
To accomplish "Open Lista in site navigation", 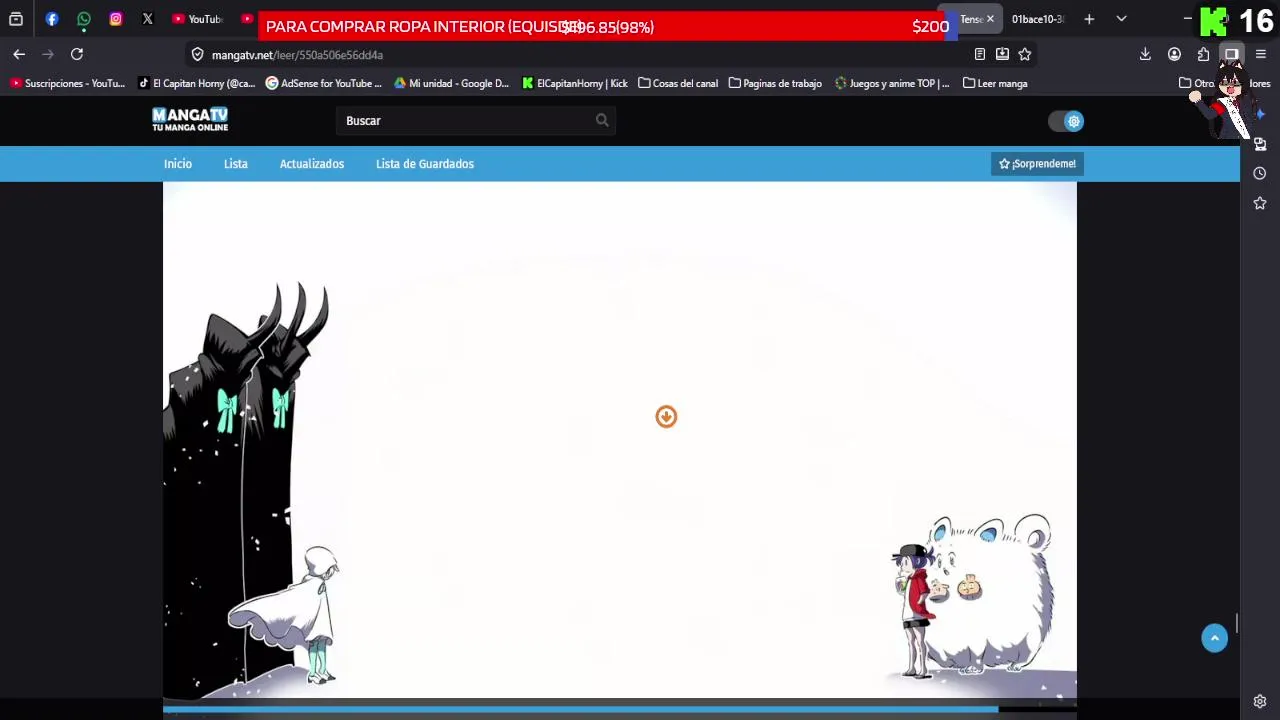I will click(236, 164).
